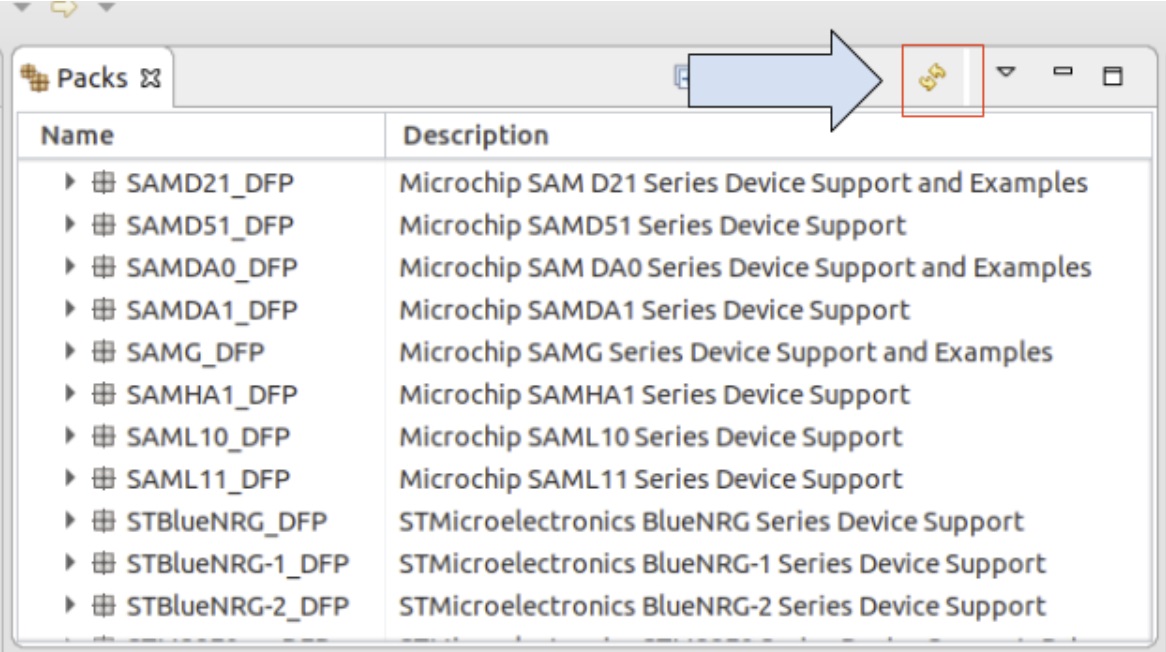Image resolution: width=1166 pixels, height=652 pixels.
Task: Expand the STBlueNRG-1_DFP tree node
Action: 69,563
